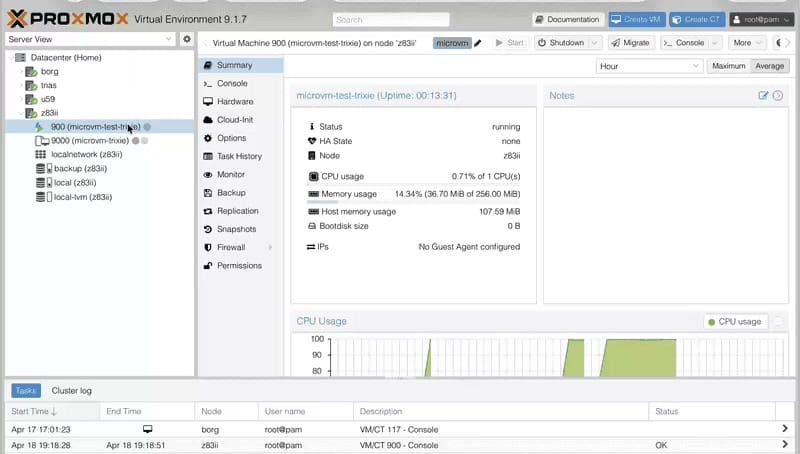Go to the VM Backup section
The image size is (800, 454).
230,193
